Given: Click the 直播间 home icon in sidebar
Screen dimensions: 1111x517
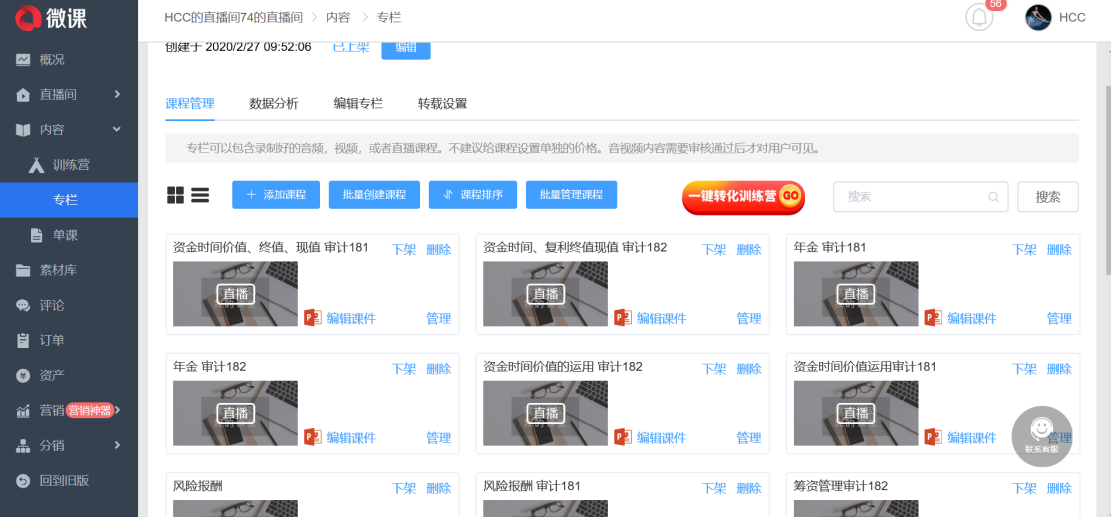Looking at the screenshot, I should coord(23,94).
